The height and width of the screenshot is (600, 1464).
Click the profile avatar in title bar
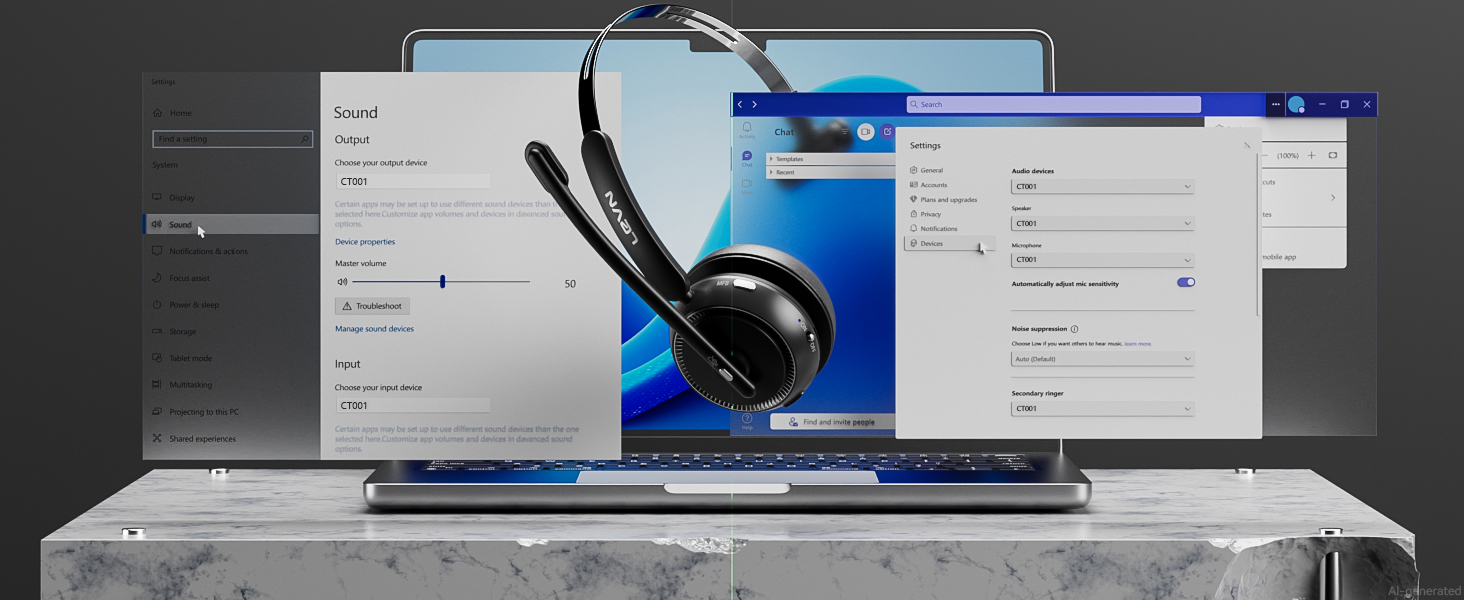point(1296,104)
